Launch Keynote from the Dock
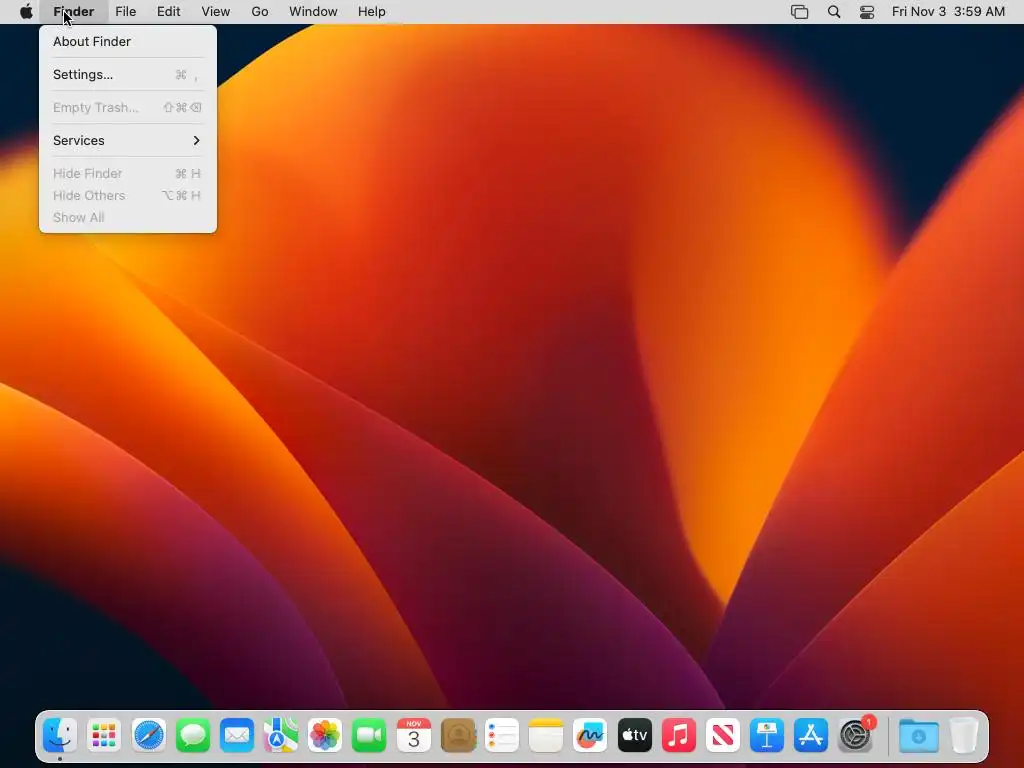 click(767, 735)
